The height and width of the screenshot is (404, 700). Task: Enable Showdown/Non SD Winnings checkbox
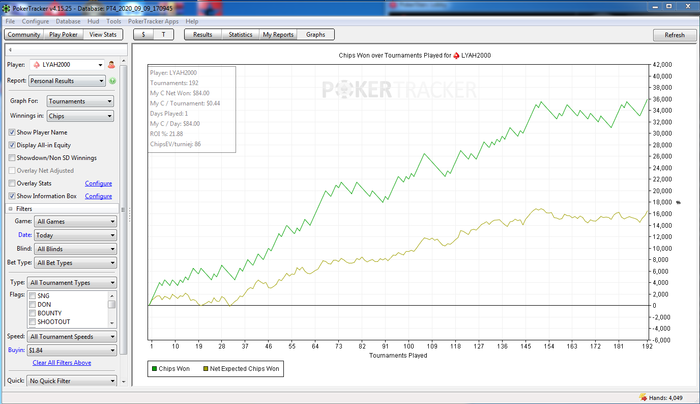point(12,158)
